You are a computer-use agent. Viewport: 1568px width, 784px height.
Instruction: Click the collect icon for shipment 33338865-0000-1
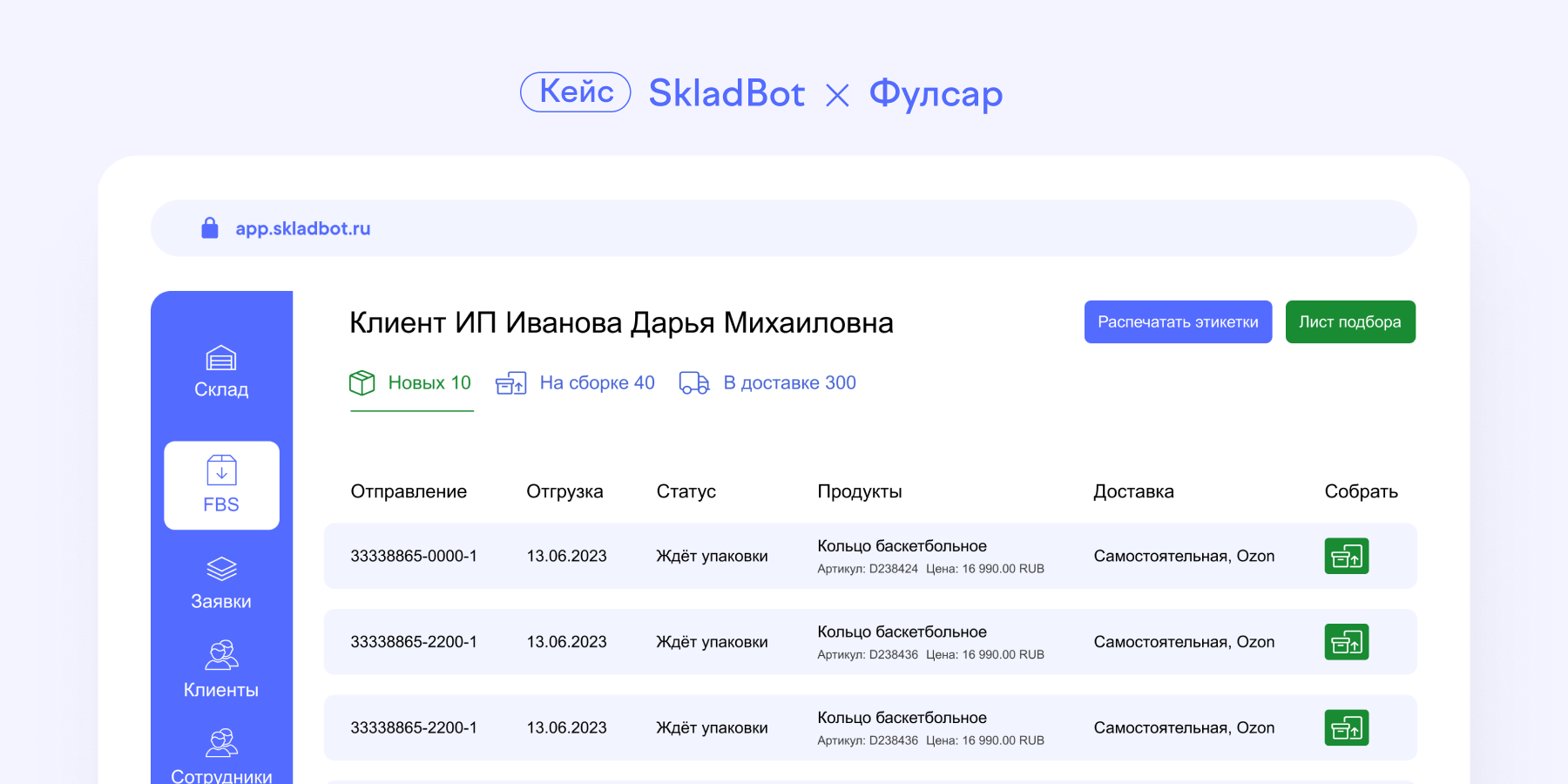pyautogui.click(x=1347, y=556)
